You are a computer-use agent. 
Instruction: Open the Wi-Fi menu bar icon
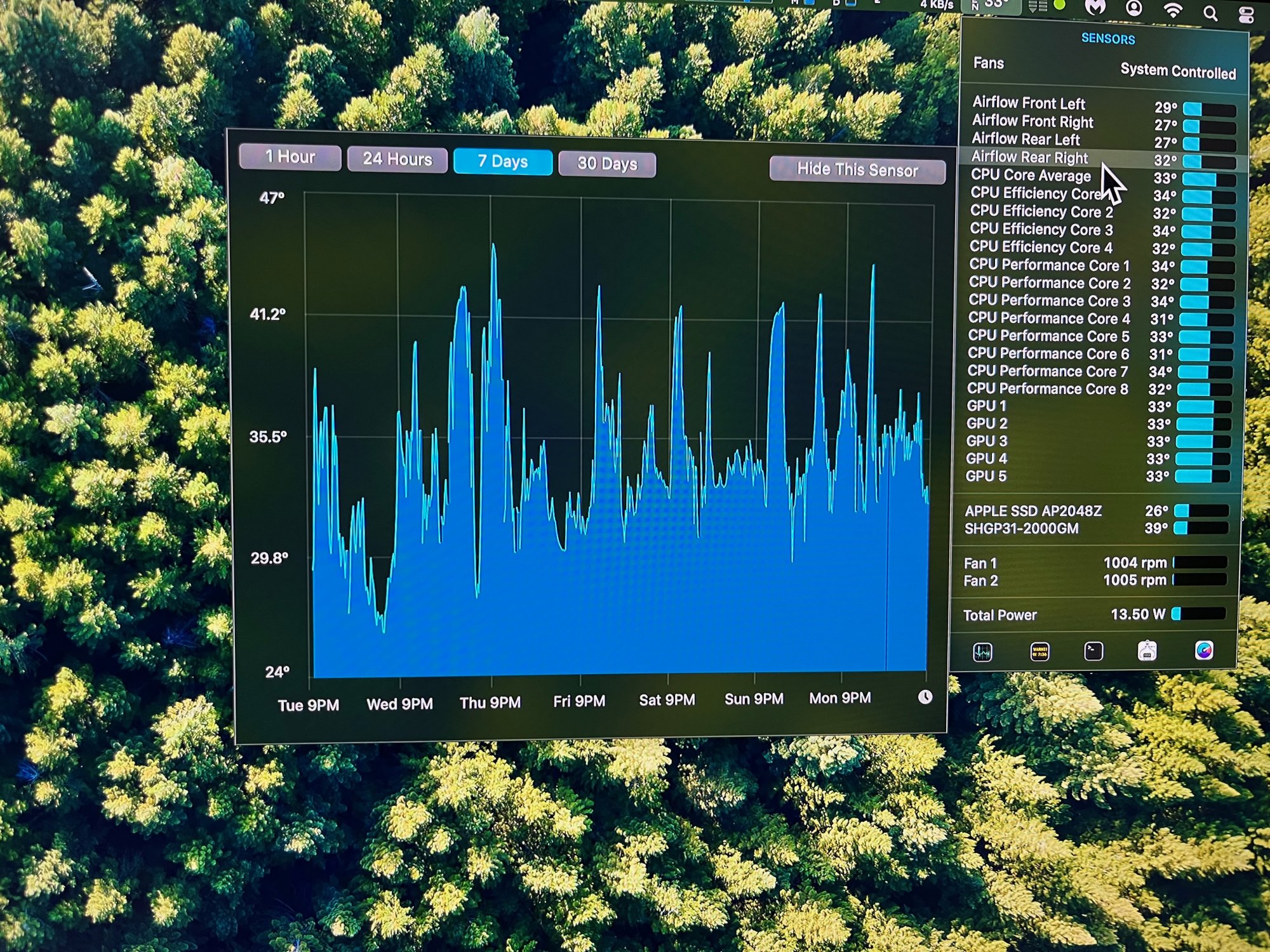1172,10
